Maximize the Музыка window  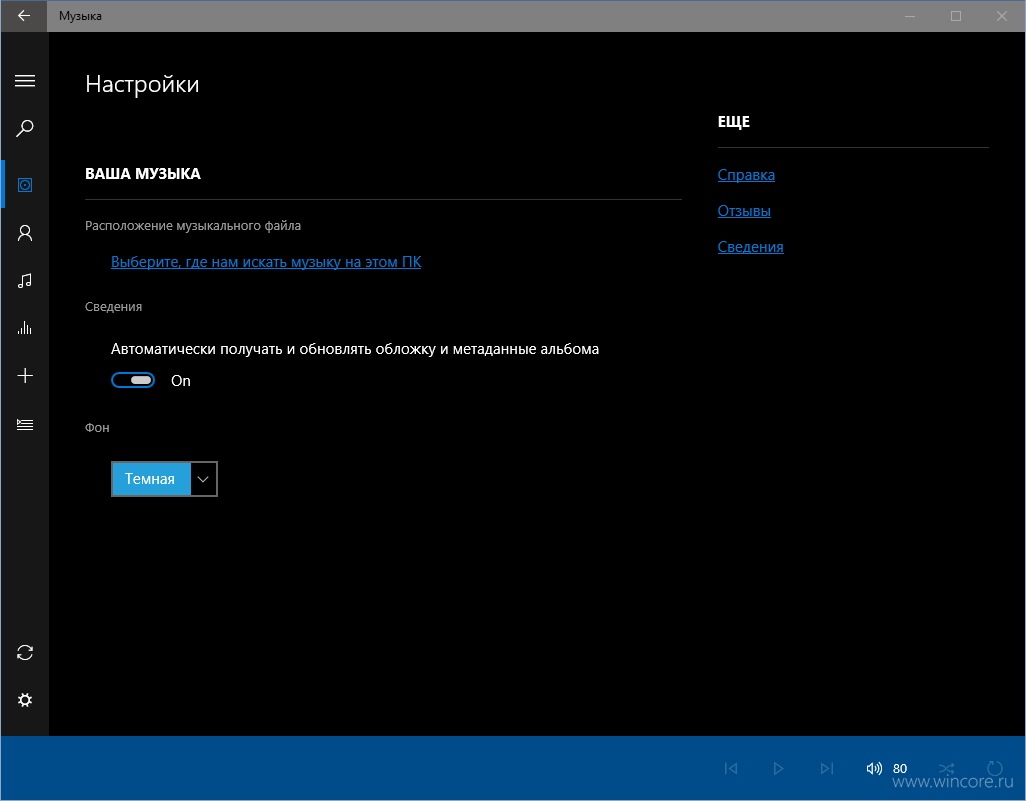956,16
